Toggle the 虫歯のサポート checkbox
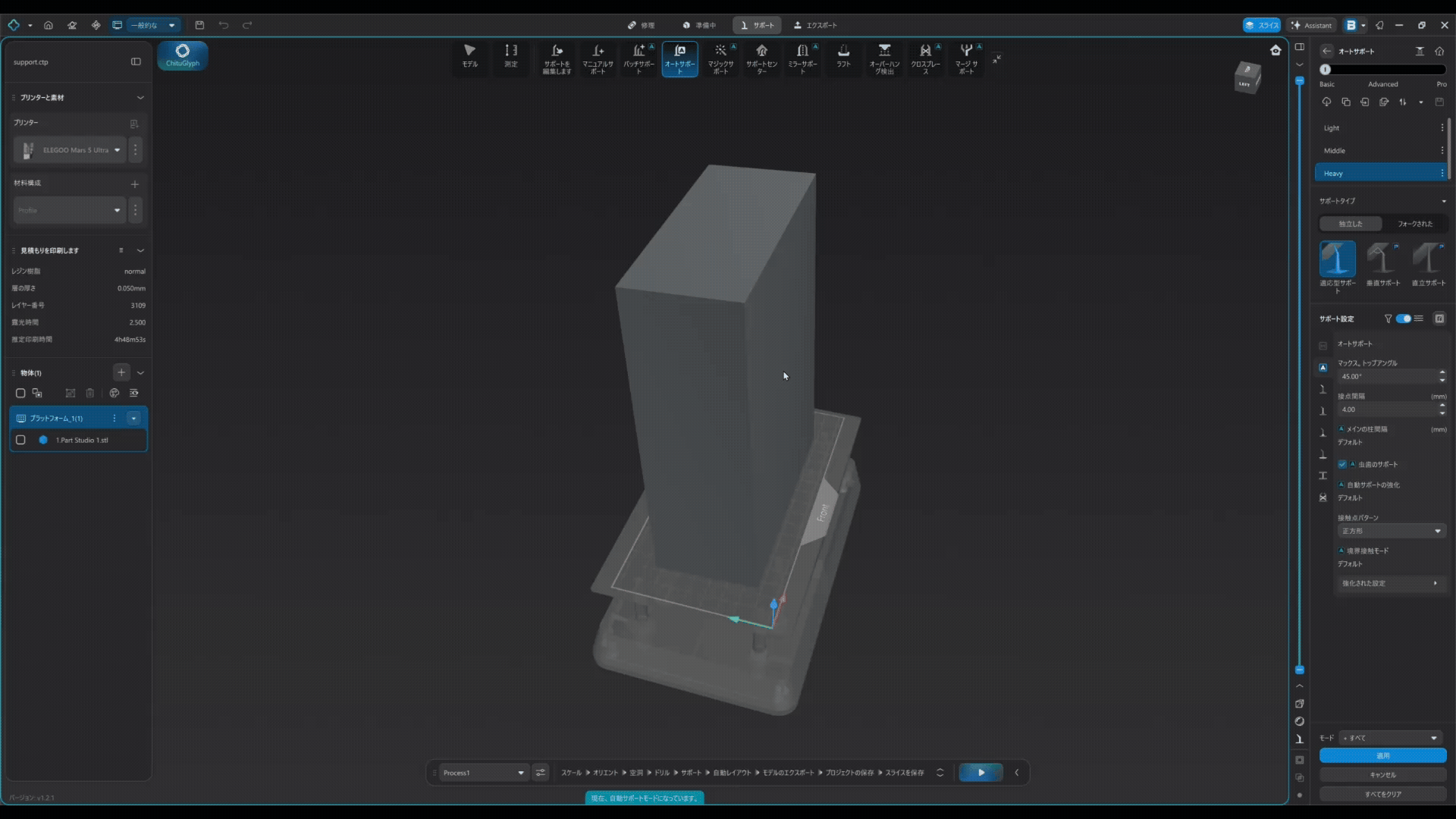Screen dimensions: 1456x819 coord(1342,464)
